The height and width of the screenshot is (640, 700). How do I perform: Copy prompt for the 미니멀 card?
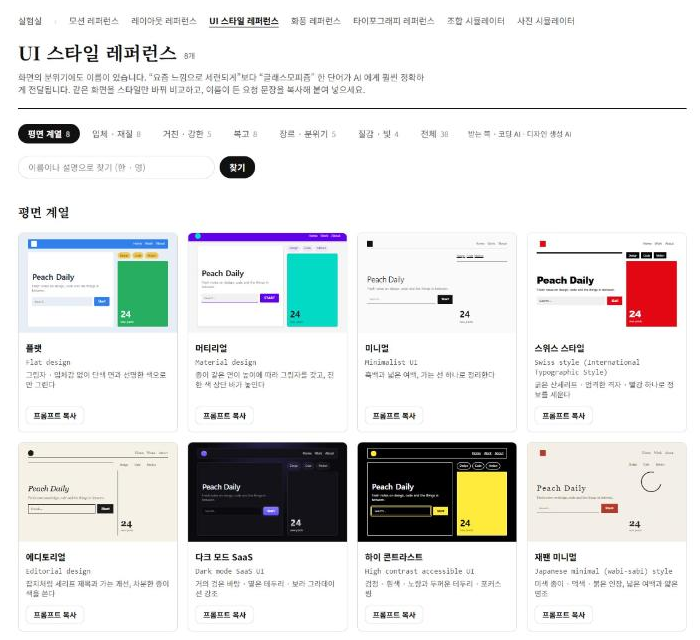[x=394, y=416]
